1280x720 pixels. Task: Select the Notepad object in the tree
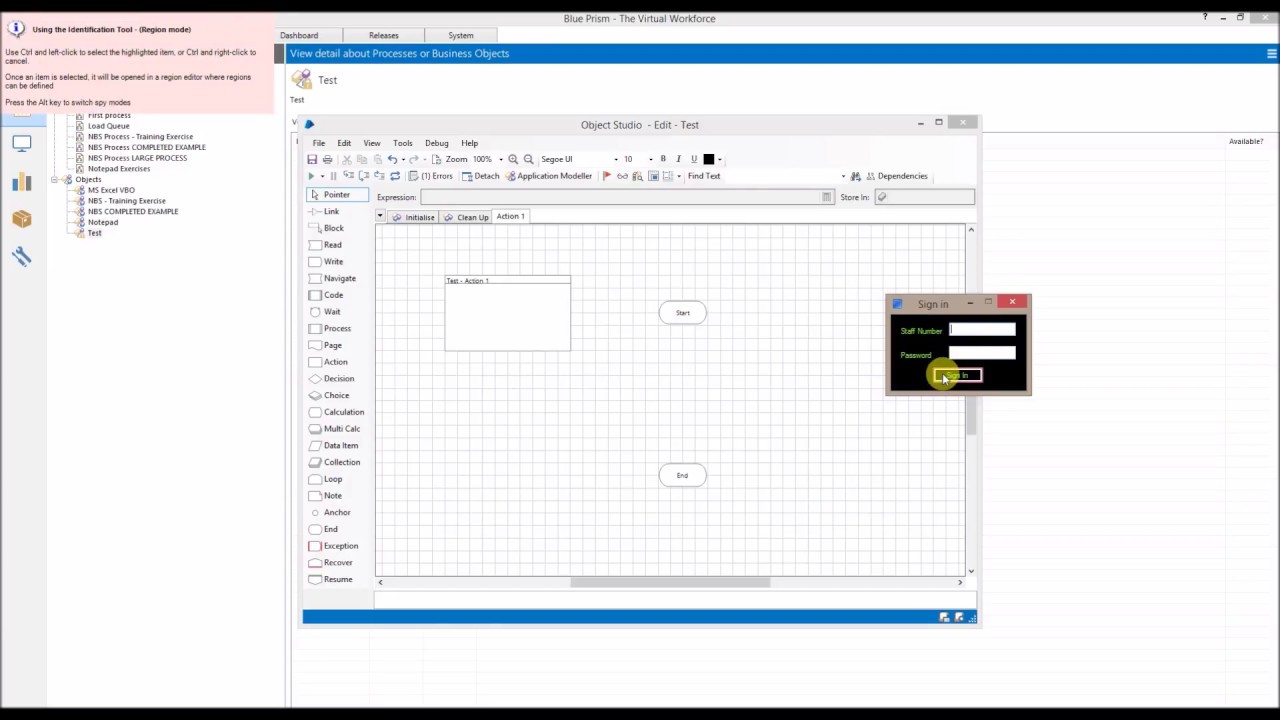point(103,222)
